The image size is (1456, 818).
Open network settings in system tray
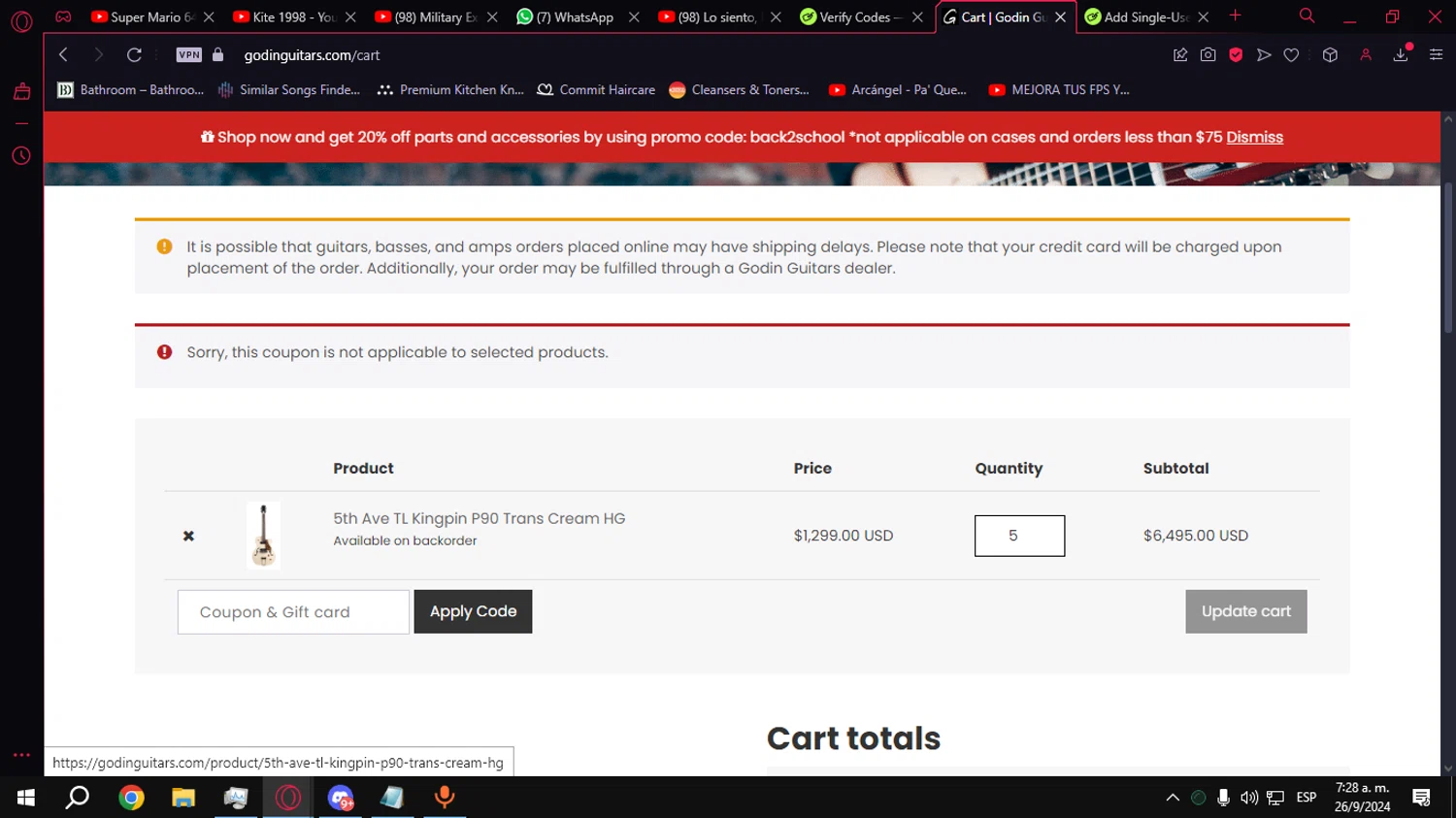point(1275,798)
